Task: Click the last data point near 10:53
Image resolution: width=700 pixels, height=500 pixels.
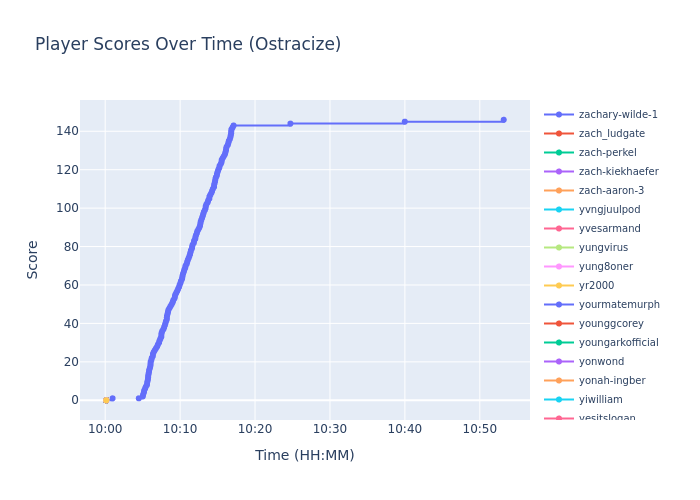Action: click(503, 120)
